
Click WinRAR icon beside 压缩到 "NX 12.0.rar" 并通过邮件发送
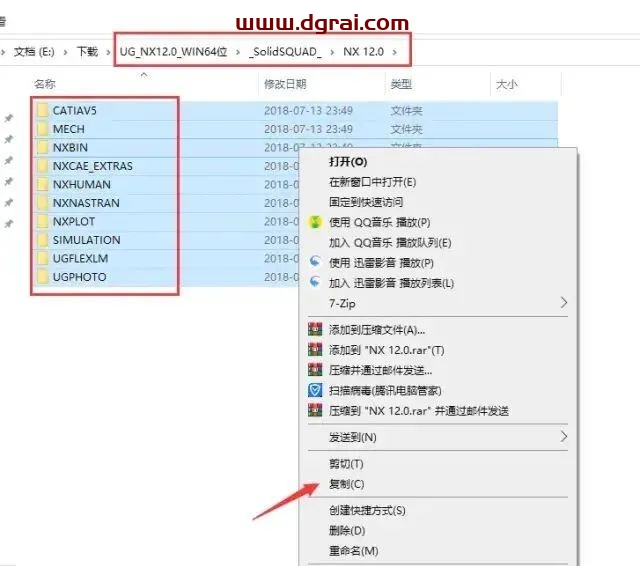(x=315, y=411)
